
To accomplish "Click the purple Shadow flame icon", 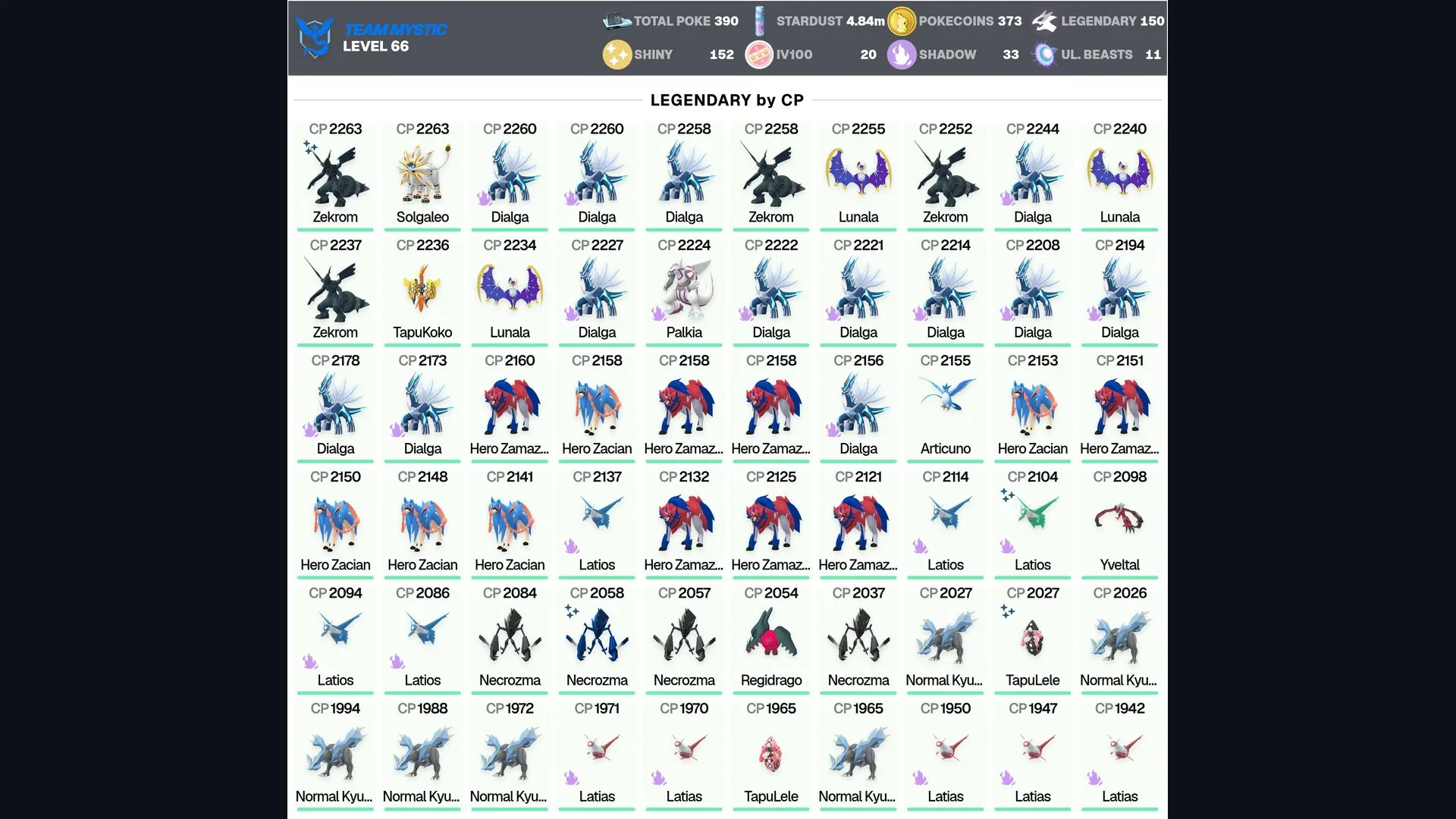I will tap(902, 55).
